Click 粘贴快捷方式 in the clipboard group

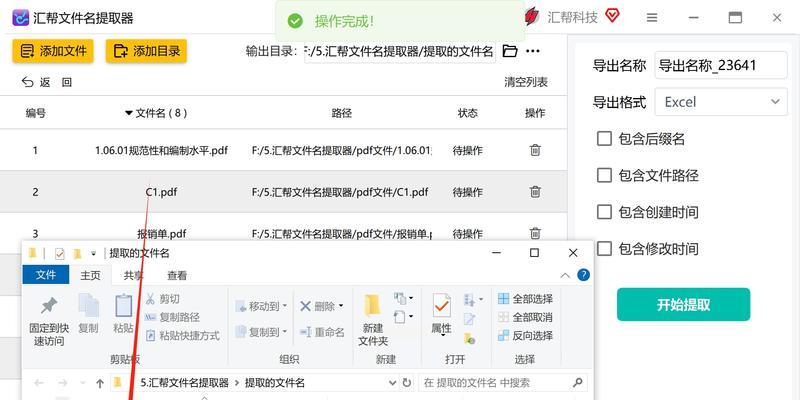[183, 336]
